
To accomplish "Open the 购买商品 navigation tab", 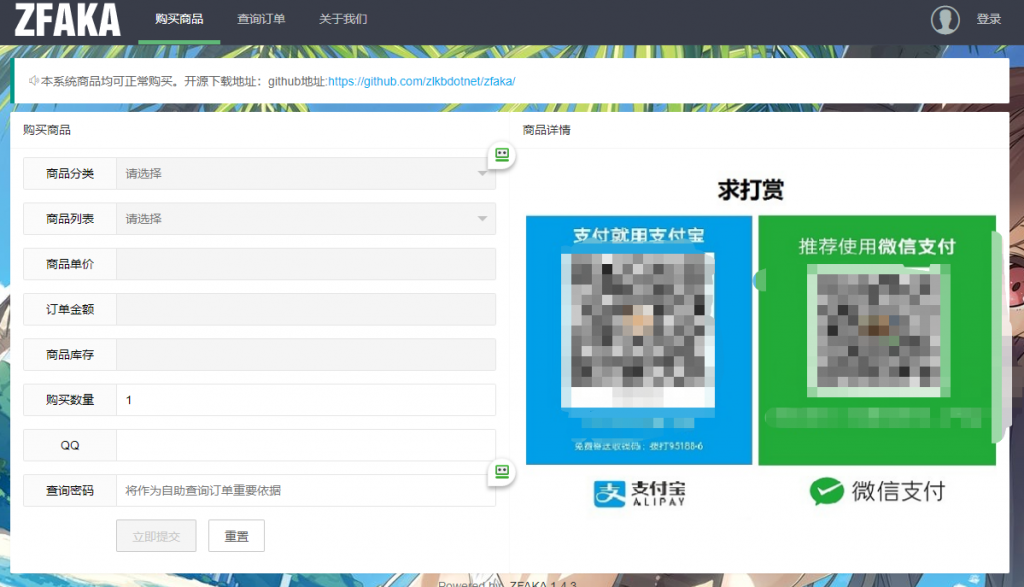I will 179,20.
